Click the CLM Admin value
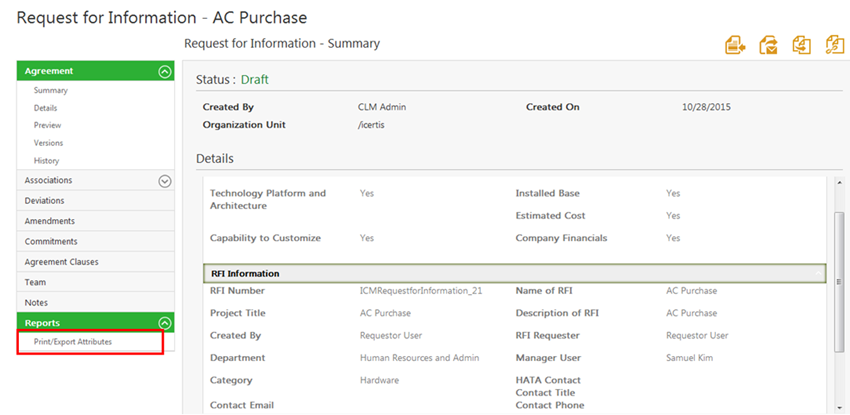 [382, 107]
